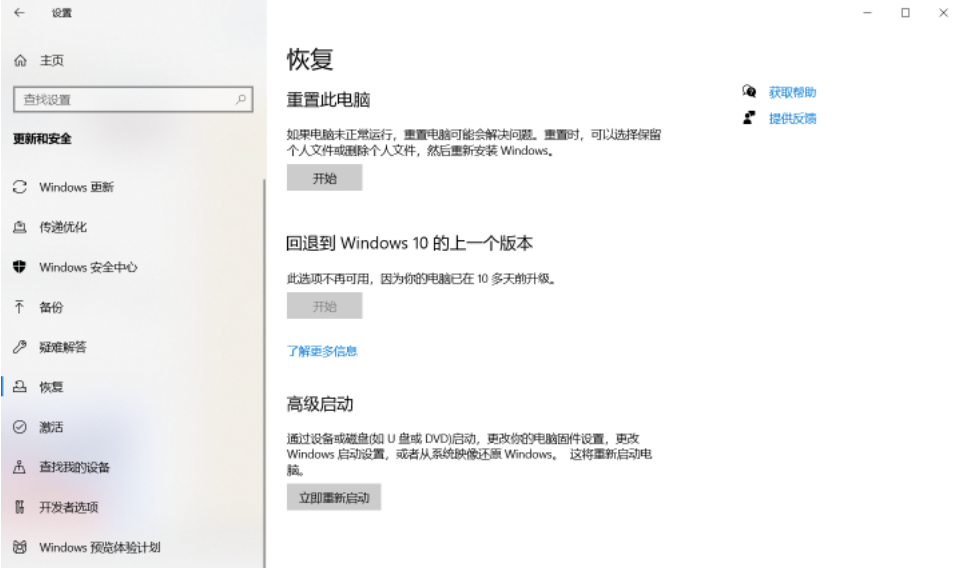Open 开发者选项 page
Viewport: 960px width, 568px height.
point(69,507)
